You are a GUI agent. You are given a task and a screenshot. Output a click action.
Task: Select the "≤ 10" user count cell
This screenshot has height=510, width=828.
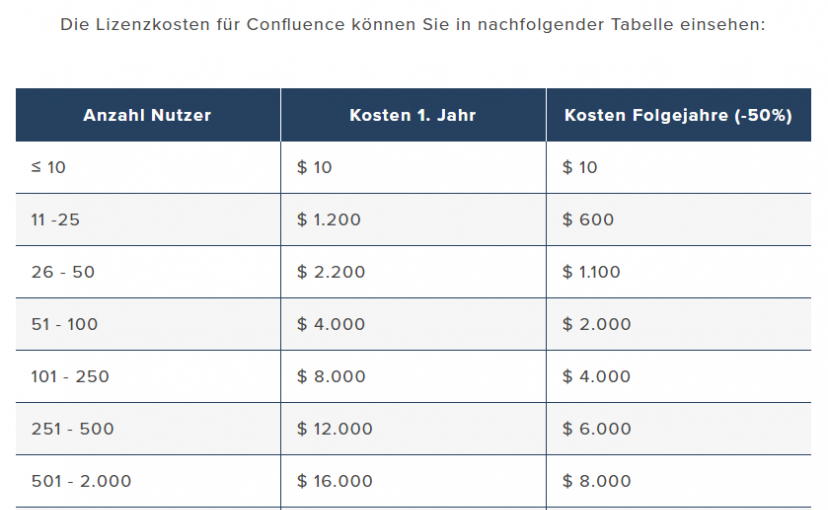click(48, 167)
